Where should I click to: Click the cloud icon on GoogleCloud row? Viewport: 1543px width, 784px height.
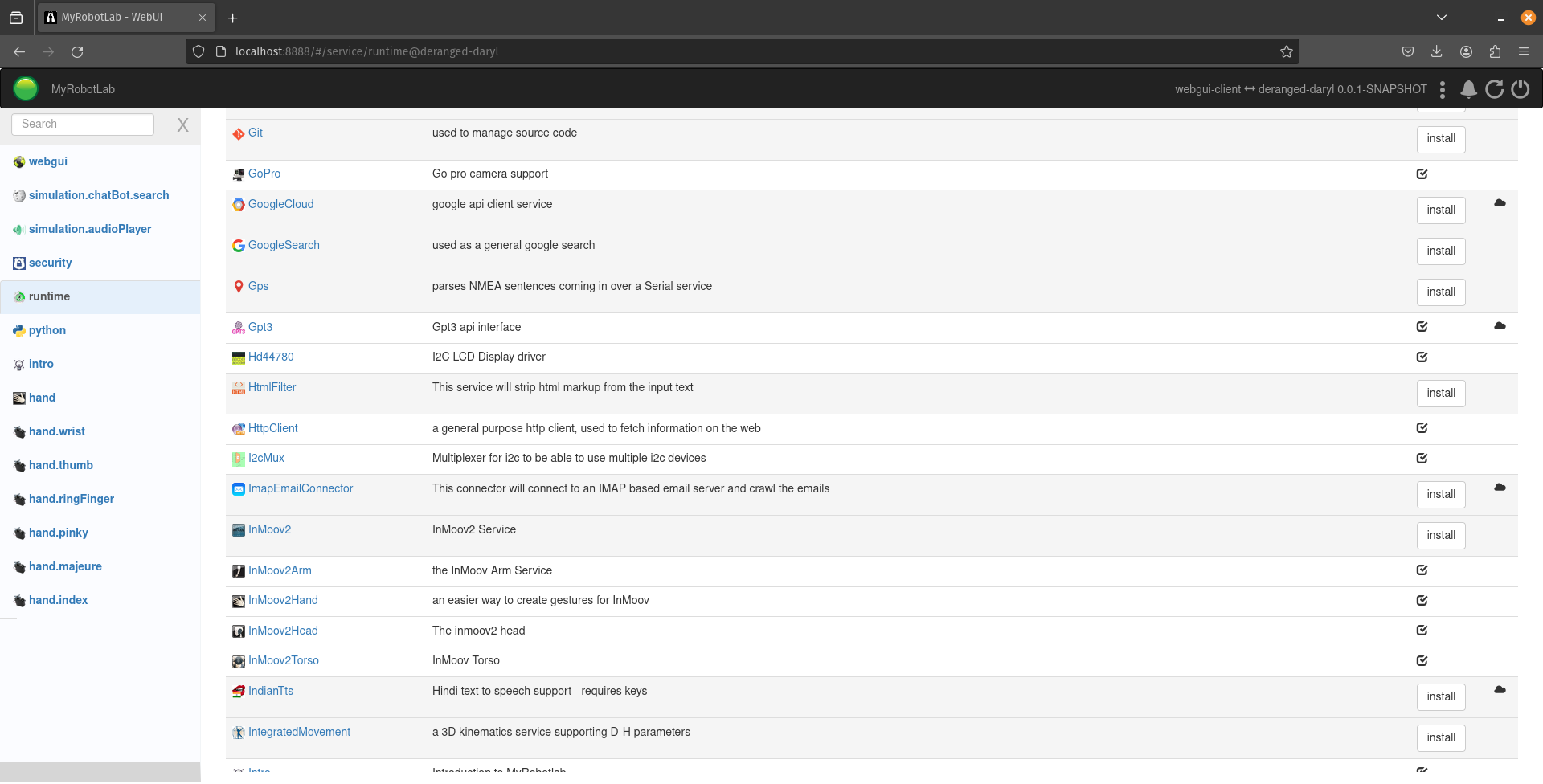click(x=1500, y=203)
